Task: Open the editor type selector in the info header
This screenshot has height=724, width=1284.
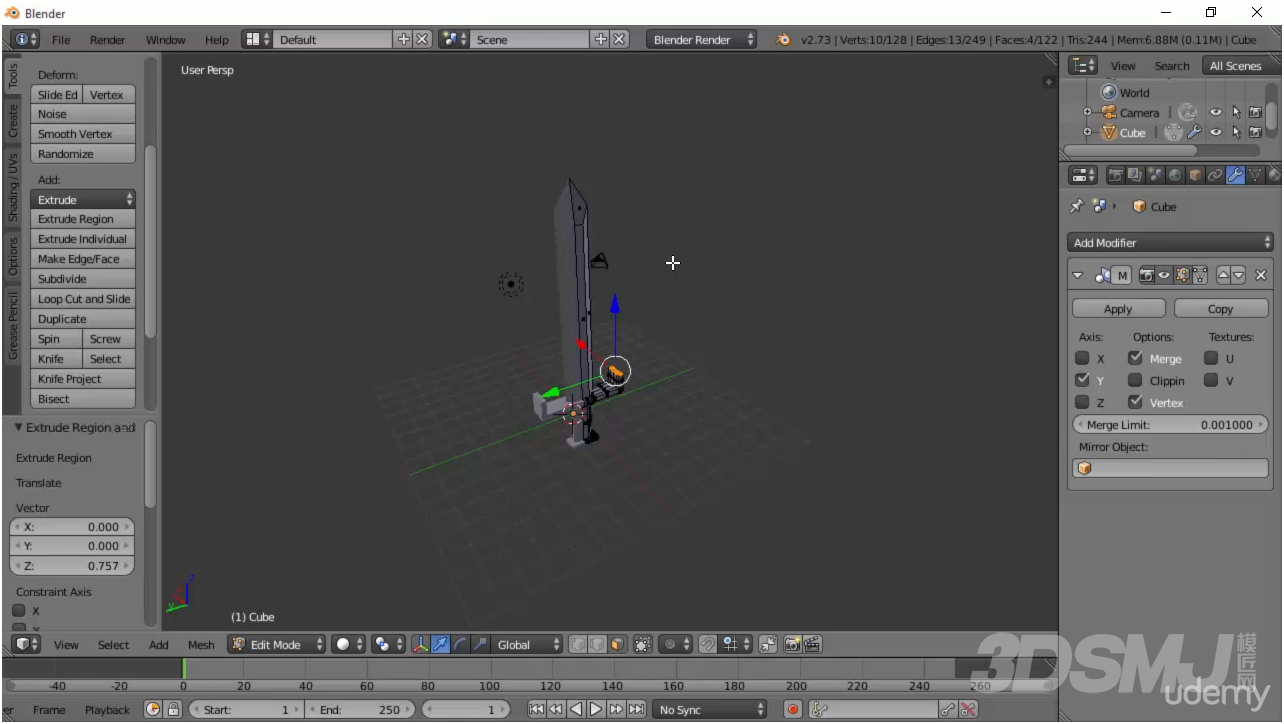Action: pyautogui.click(x=26, y=39)
